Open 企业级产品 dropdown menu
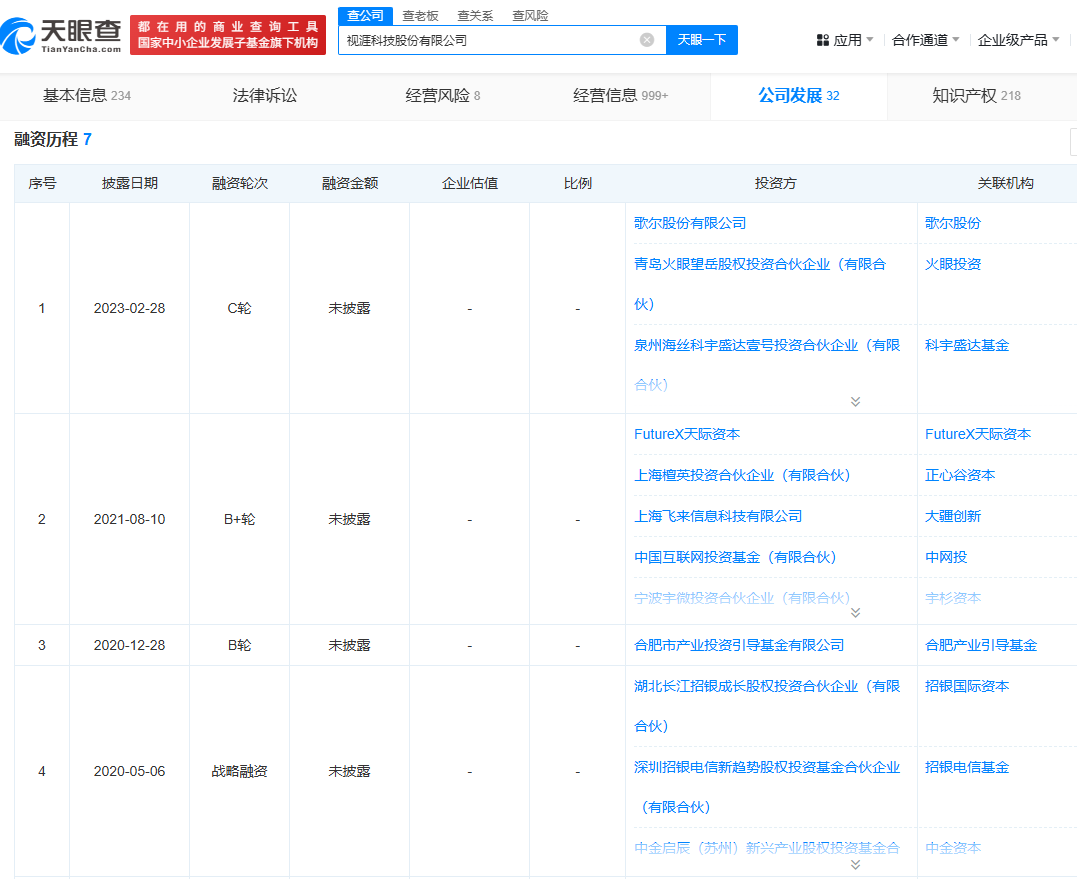This screenshot has height=879, width=1077. tap(1018, 40)
